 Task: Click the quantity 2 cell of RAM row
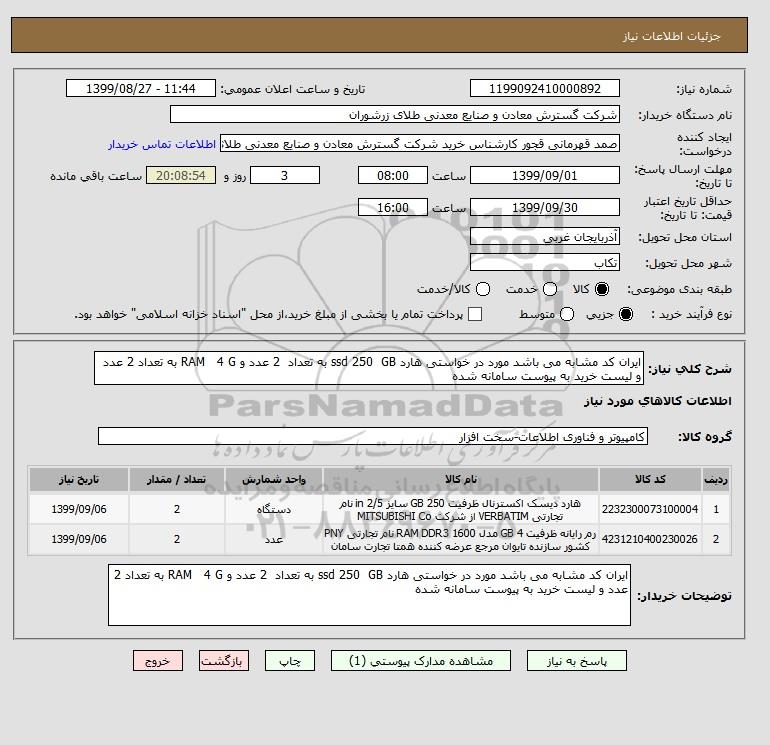pyautogui.click(x=177, y=539)
